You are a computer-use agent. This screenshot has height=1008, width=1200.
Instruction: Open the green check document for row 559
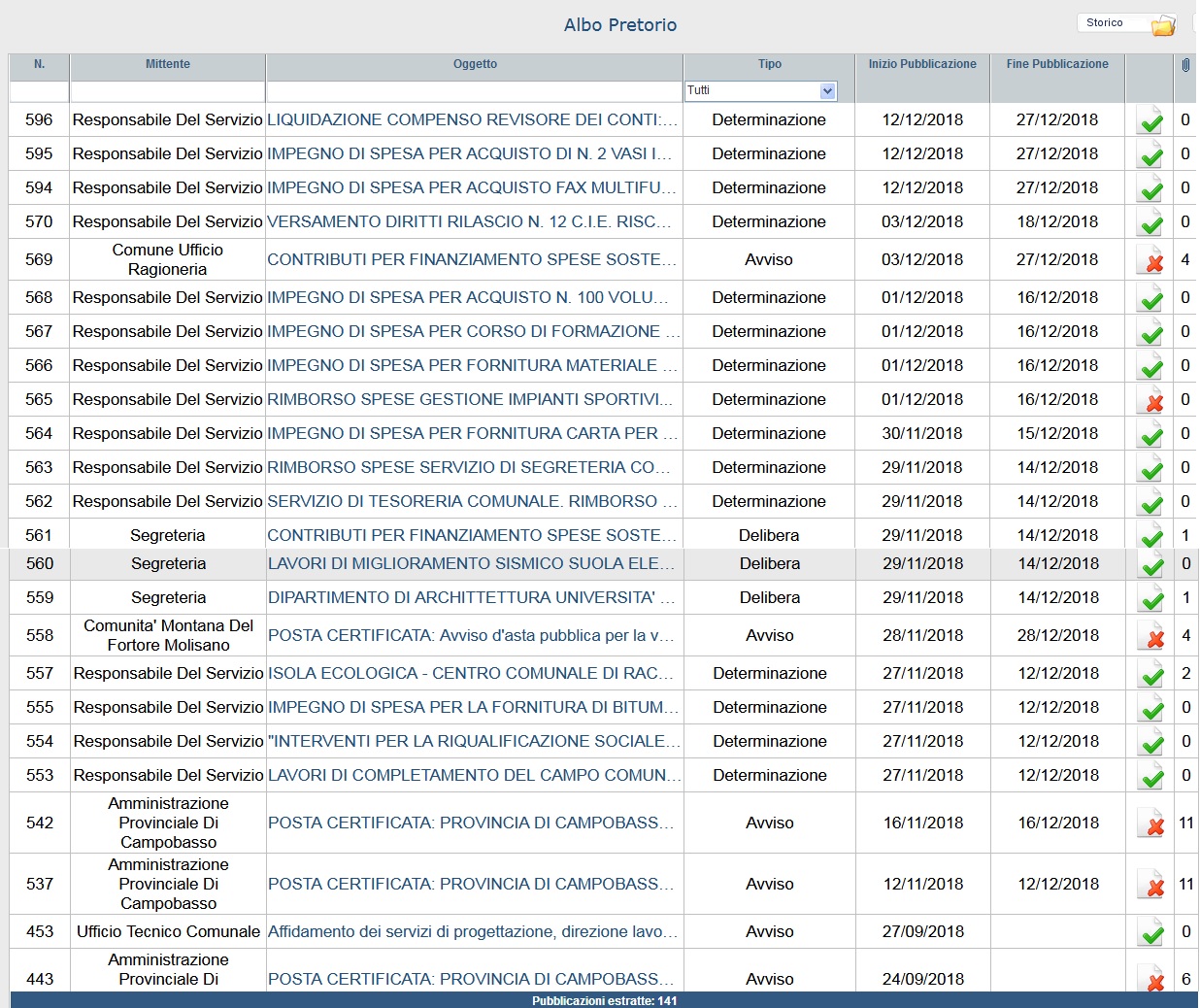[1151, 597]
